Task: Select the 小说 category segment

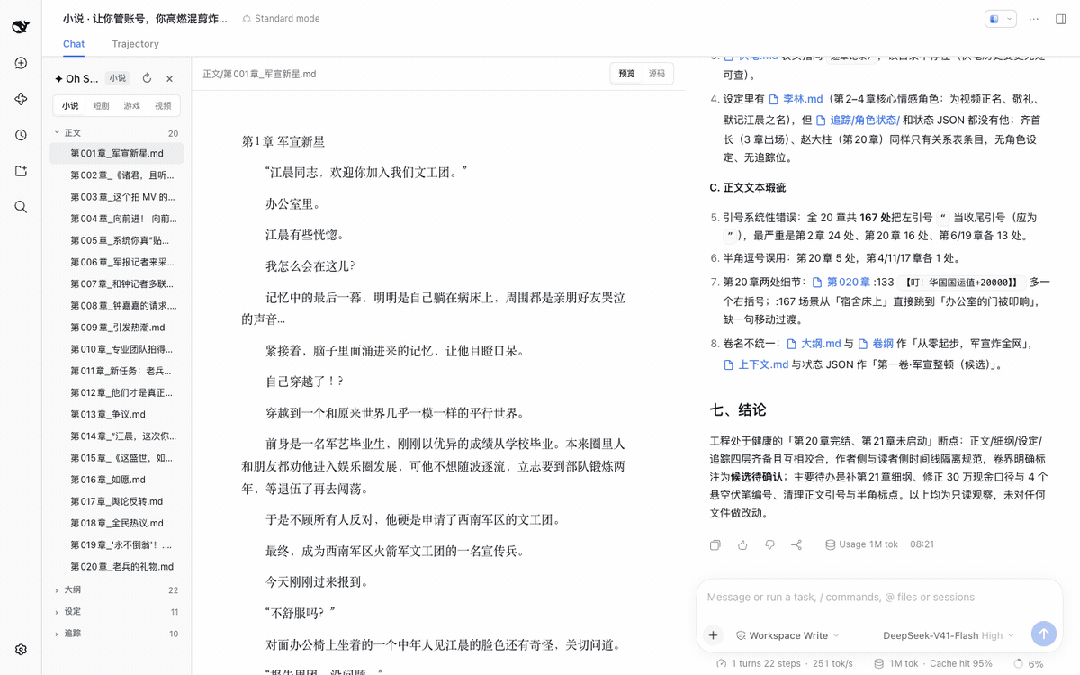Action: click(x=70, y=106)
